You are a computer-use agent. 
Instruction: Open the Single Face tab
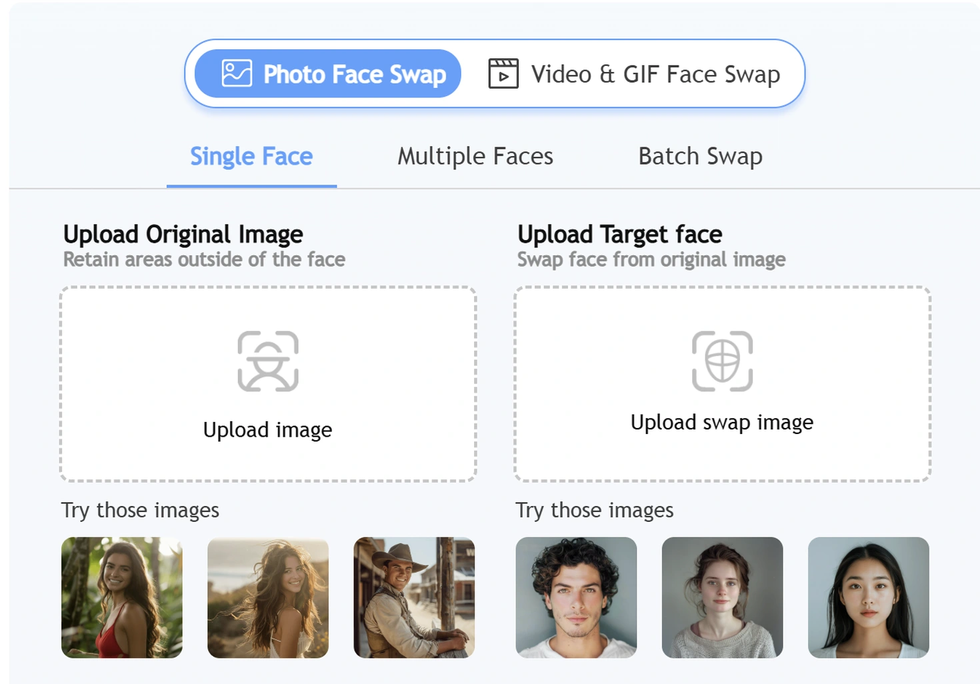251,157
